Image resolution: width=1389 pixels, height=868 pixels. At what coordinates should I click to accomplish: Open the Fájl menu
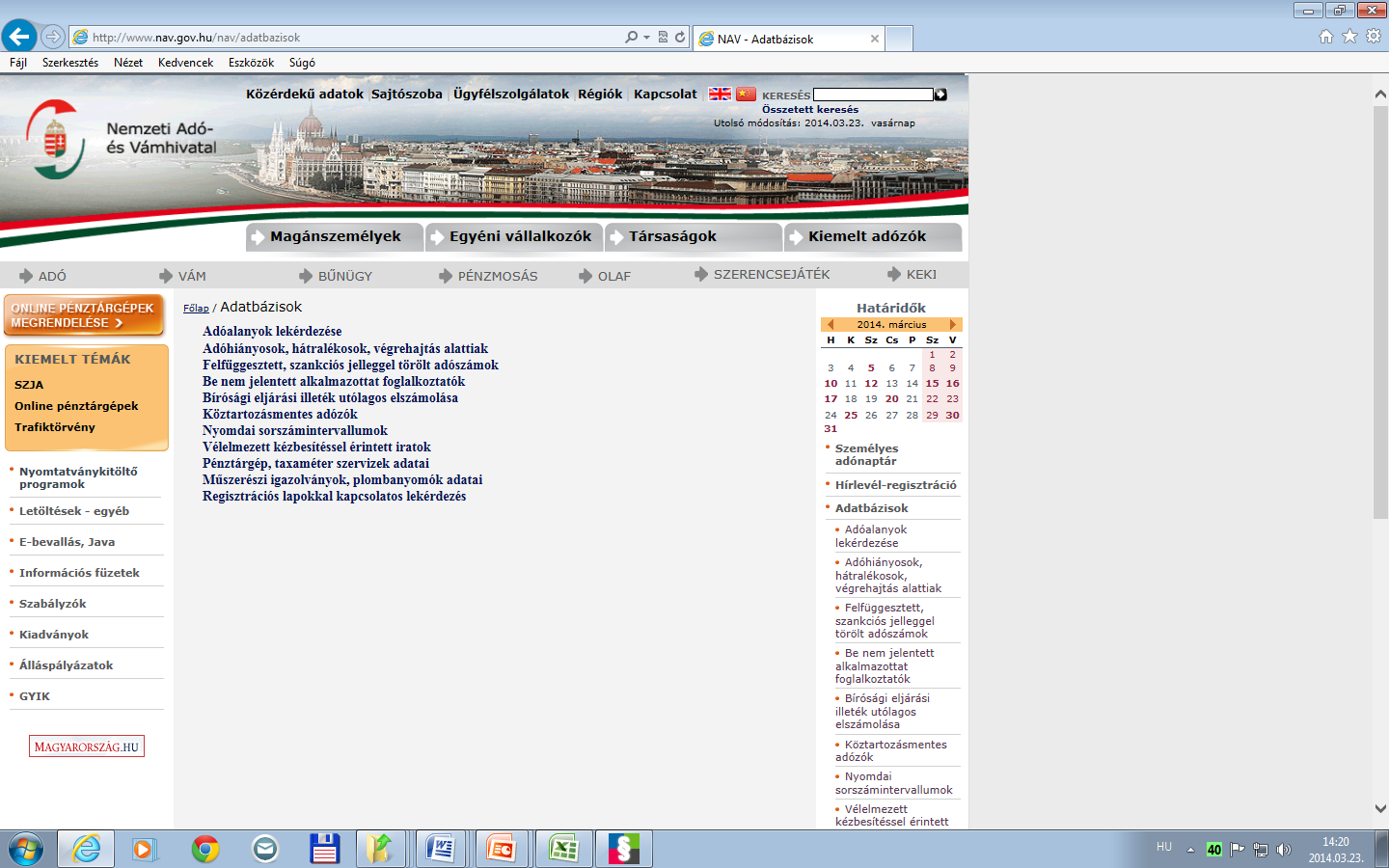(x=18, y=63)
